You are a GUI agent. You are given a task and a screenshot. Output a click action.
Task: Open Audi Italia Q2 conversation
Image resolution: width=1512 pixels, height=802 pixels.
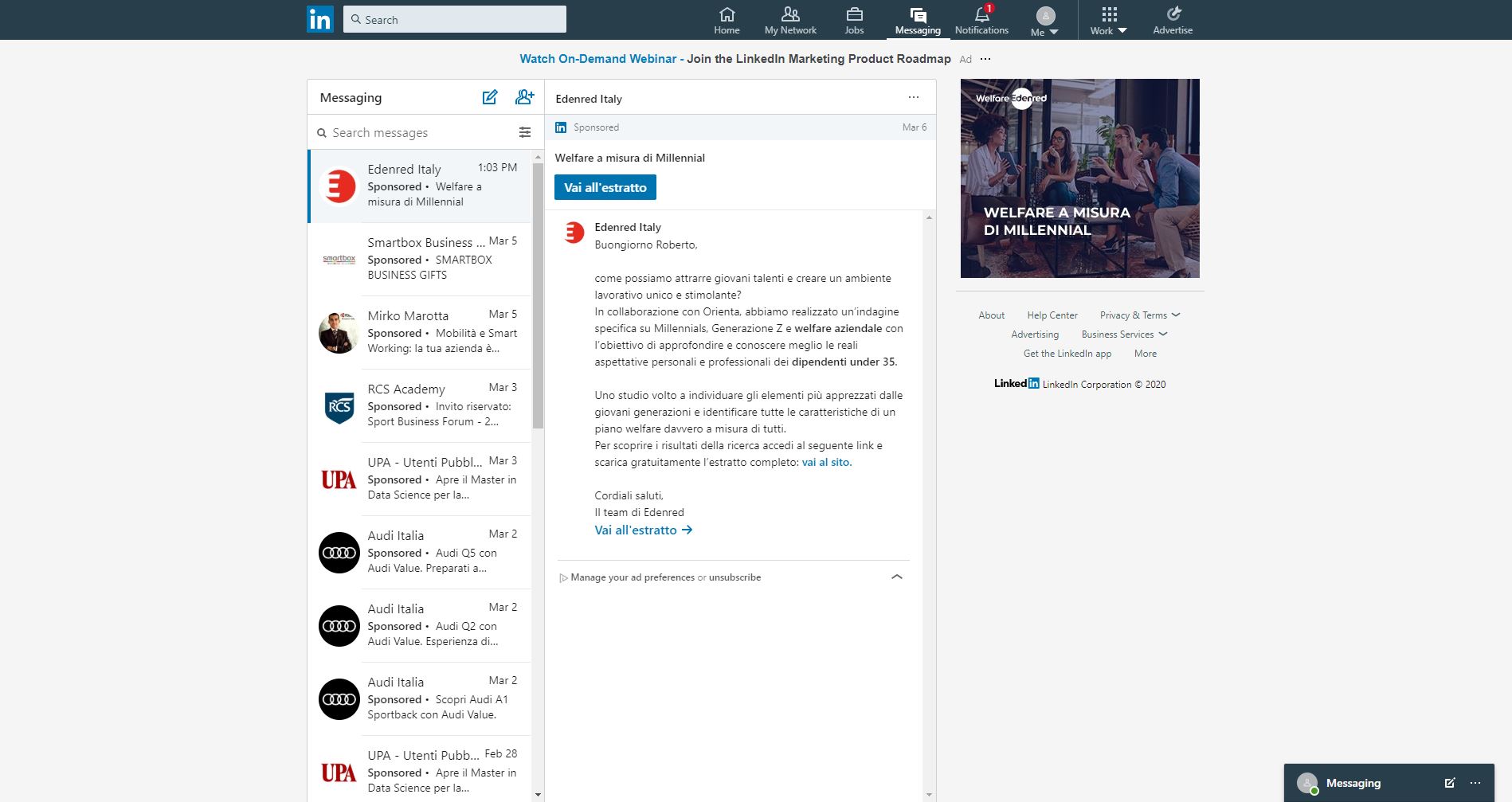coord(420,625)
